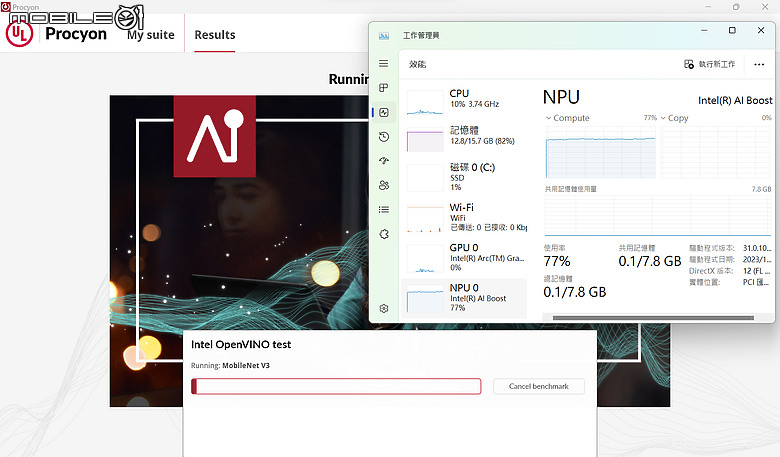The height and width of the screenshot is (457, 780).
Task: Switch to the Results tab in Procyon
Action: [214, 35]
